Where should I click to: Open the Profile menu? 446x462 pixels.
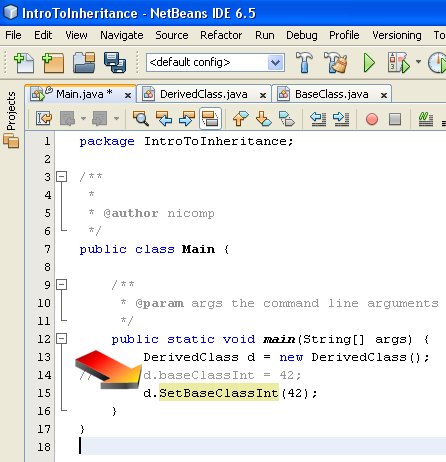(x=344, y=35)
